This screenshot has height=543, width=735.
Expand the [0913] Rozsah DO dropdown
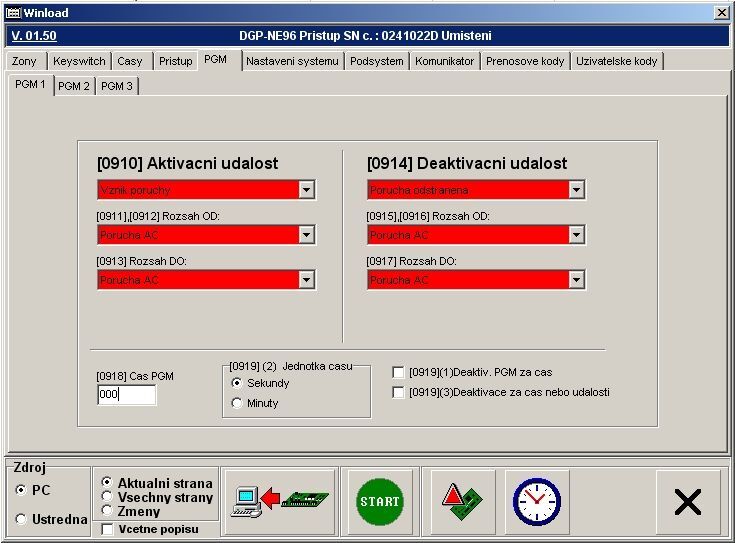(306, 280)
